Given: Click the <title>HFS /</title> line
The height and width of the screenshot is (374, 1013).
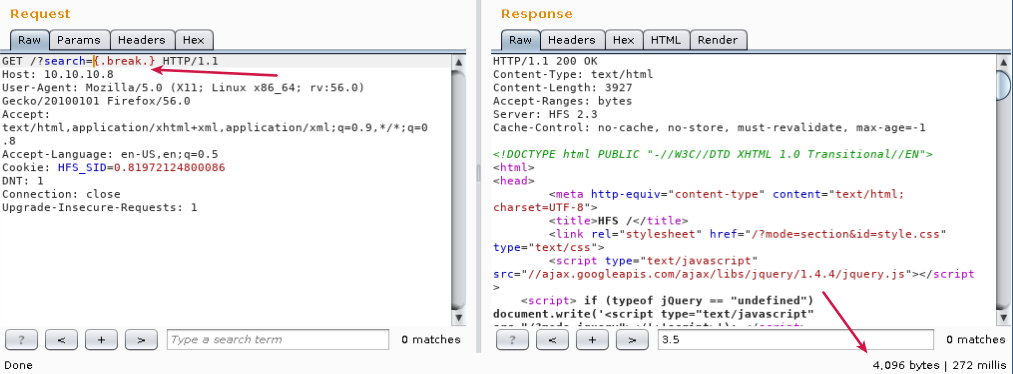Looking at the screenshot, I should coord(619,221).
